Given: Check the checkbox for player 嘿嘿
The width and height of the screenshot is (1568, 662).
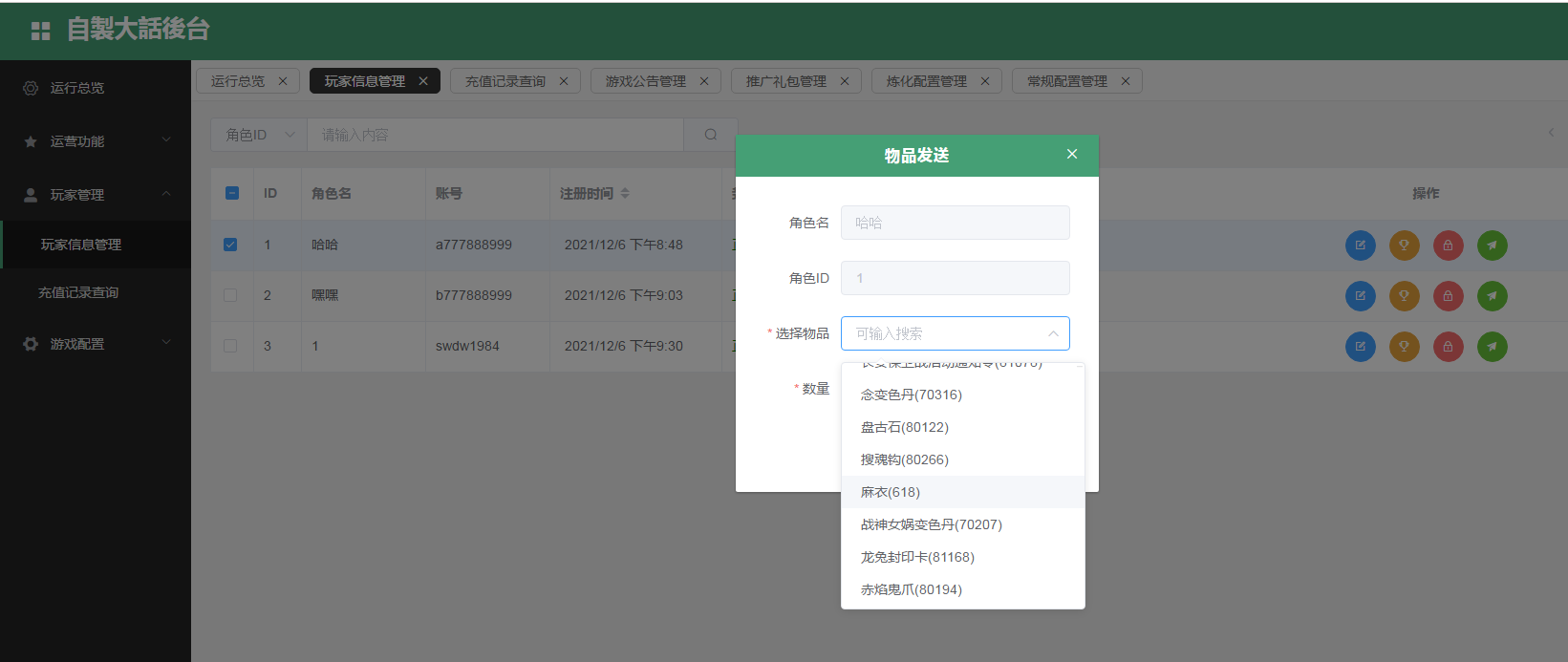Looking at the screenshot, I should click(230, 295).
